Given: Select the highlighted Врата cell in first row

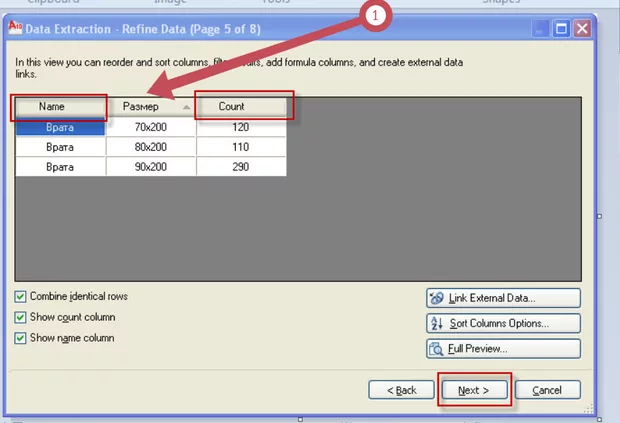Looking at the screenshot, I should tap(60, 127).
